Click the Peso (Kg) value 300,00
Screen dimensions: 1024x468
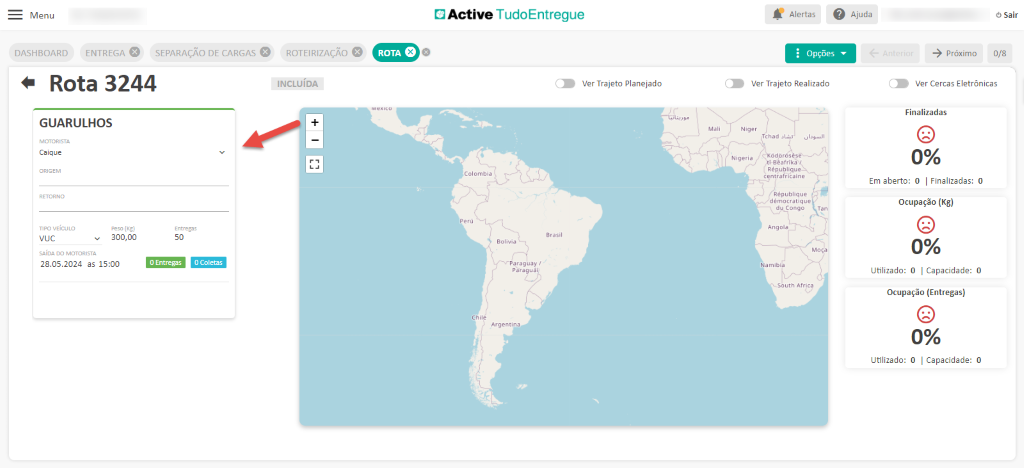pos(124,238)
